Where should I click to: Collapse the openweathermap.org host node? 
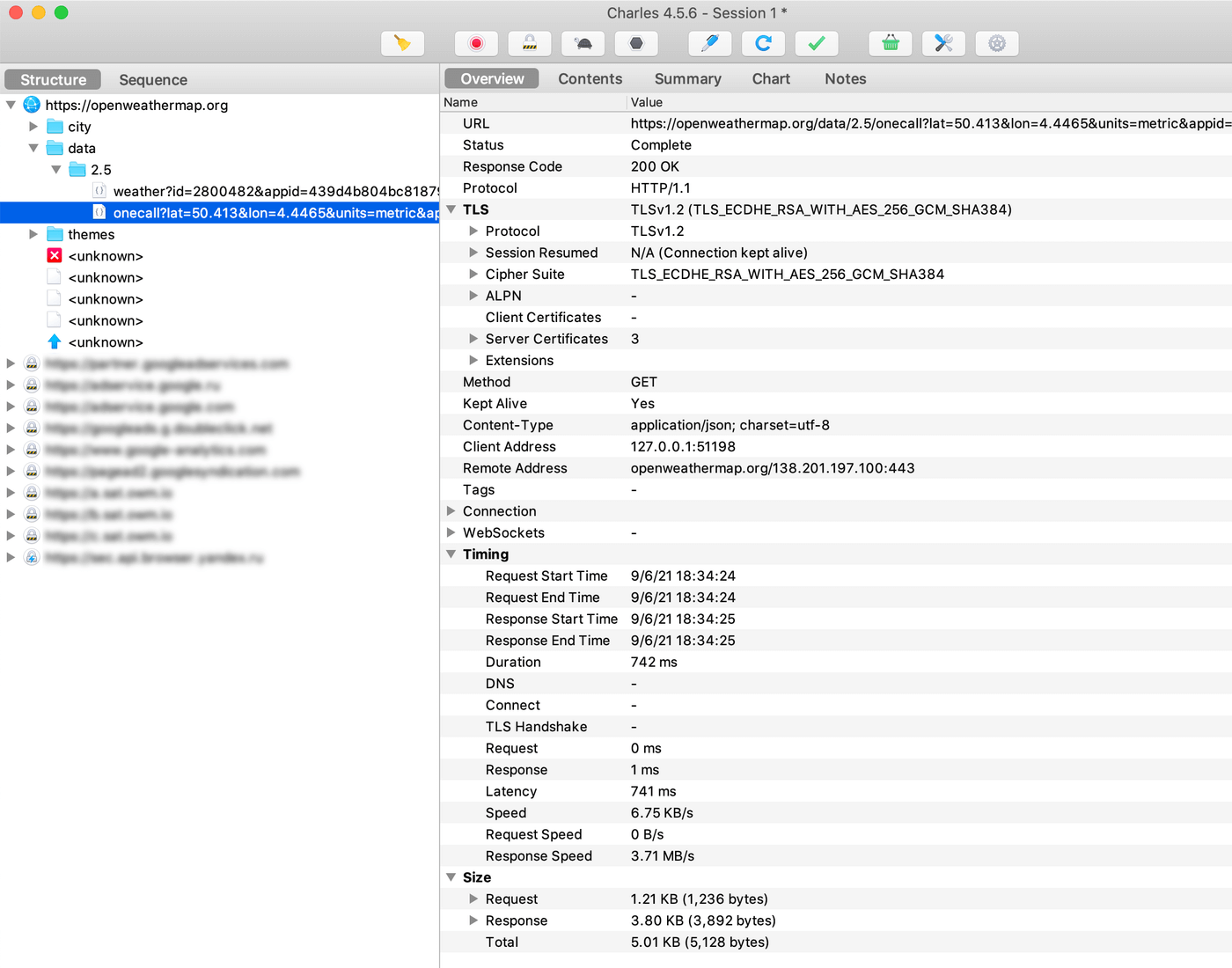tap(11, 105)
